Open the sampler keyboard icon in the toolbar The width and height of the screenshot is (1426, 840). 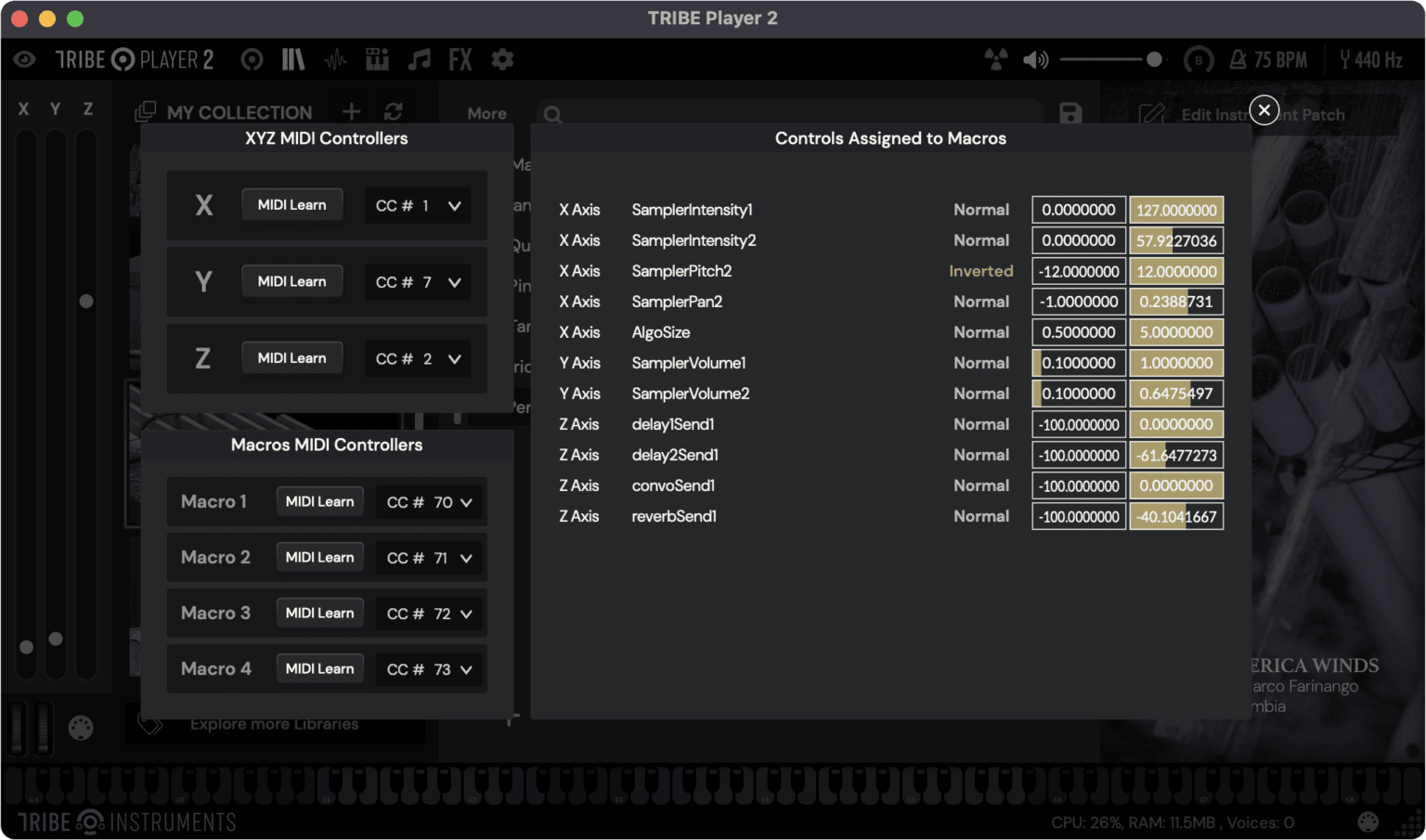[377, 59]
